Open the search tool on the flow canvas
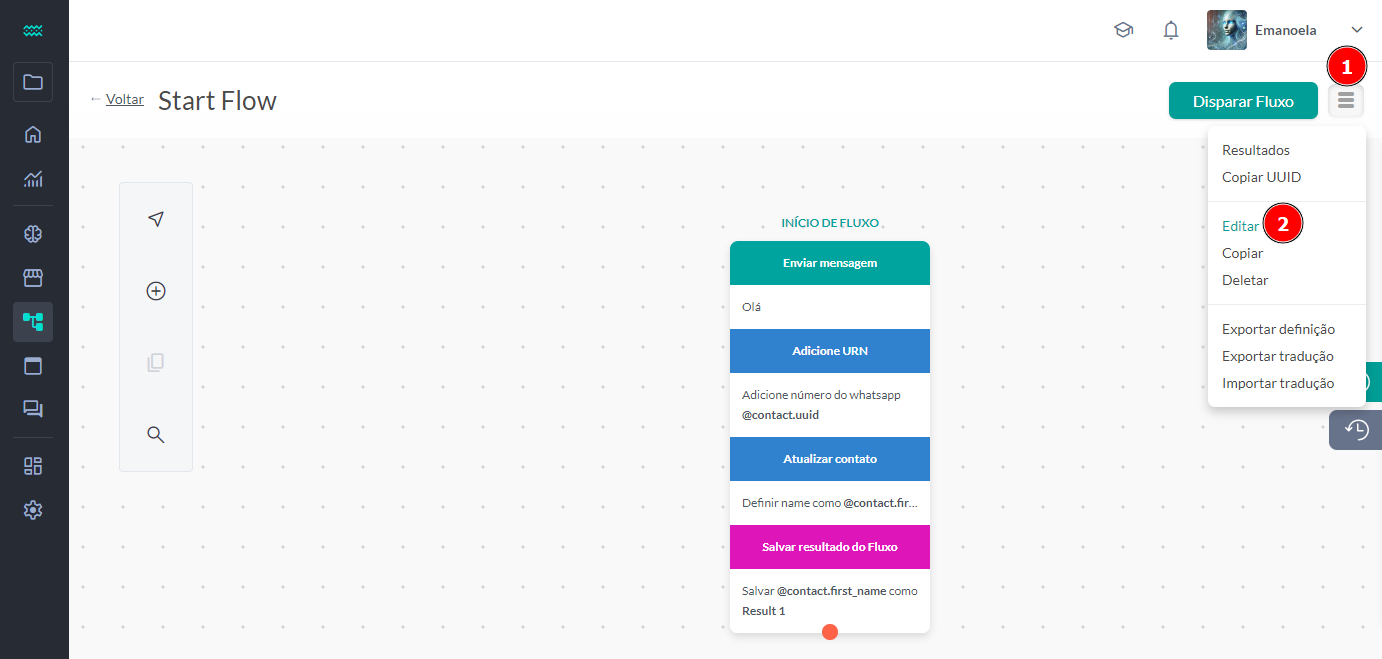Image resolution: width=1382 pixels, height=659 pixels. (156, 435)
